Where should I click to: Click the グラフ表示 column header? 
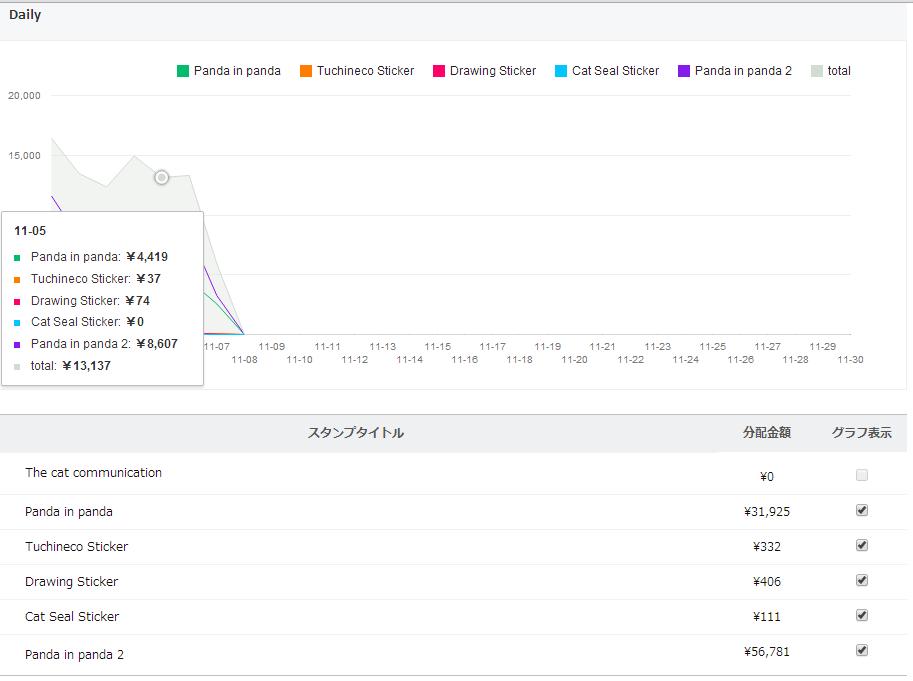[x=861, y=433]
